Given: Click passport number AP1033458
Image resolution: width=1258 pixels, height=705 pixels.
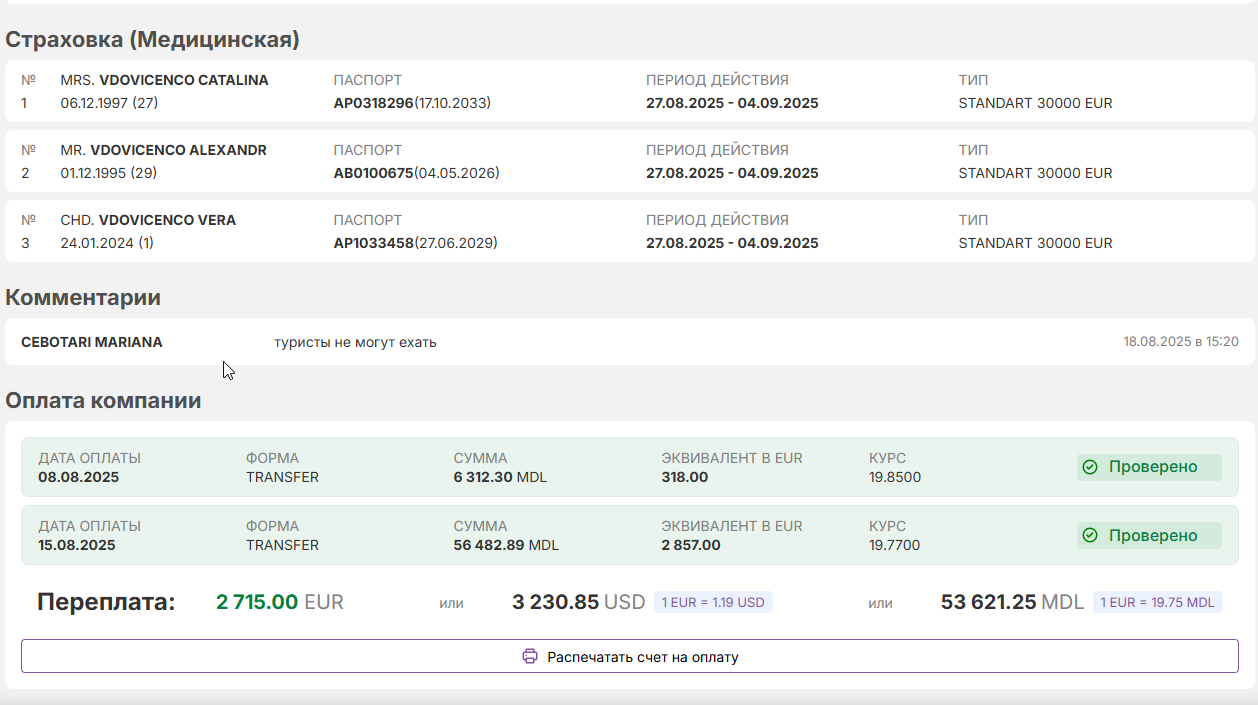Looking at the screenshot, I should pyautogui.click(x=373, y=243).
